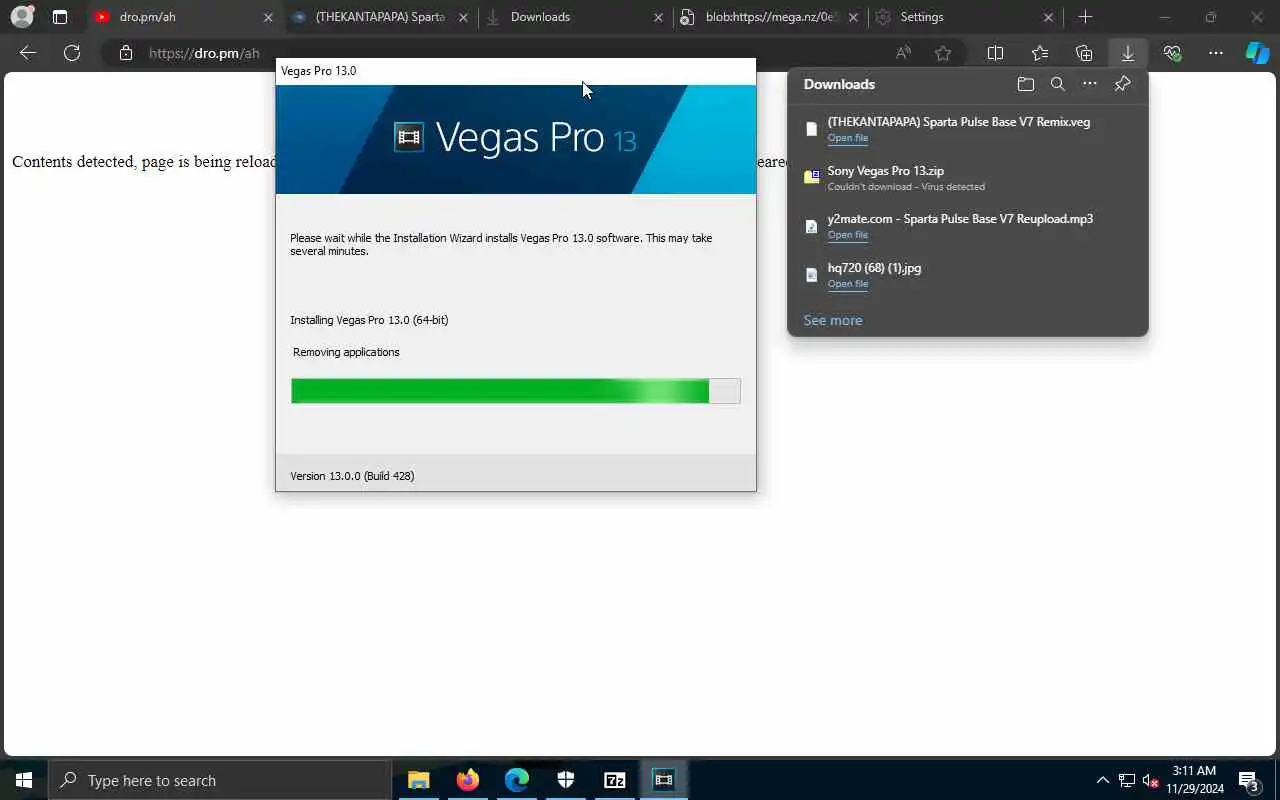Refresh the current page

[72, 53]
